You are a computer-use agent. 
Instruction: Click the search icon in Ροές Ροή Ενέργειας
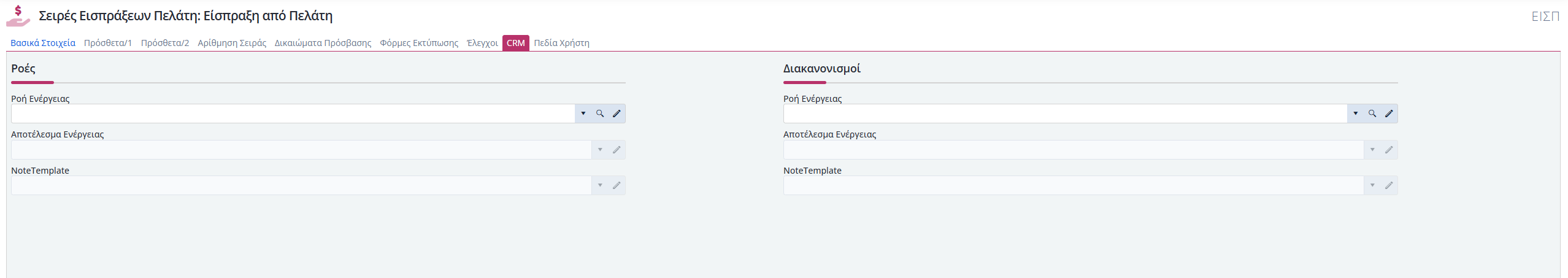pyautogui.click(x=600, y=114)
